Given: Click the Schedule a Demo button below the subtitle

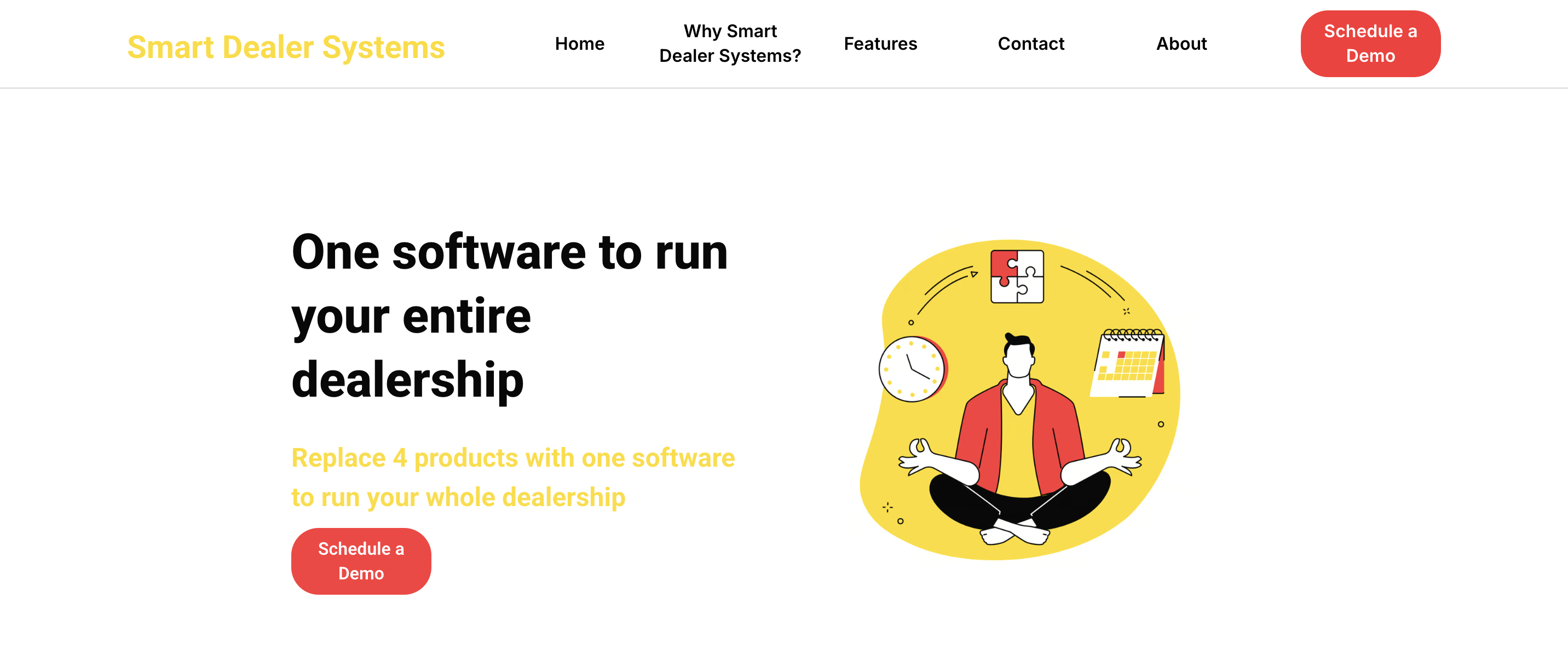Looking at the screenshot, I should 360,560.
